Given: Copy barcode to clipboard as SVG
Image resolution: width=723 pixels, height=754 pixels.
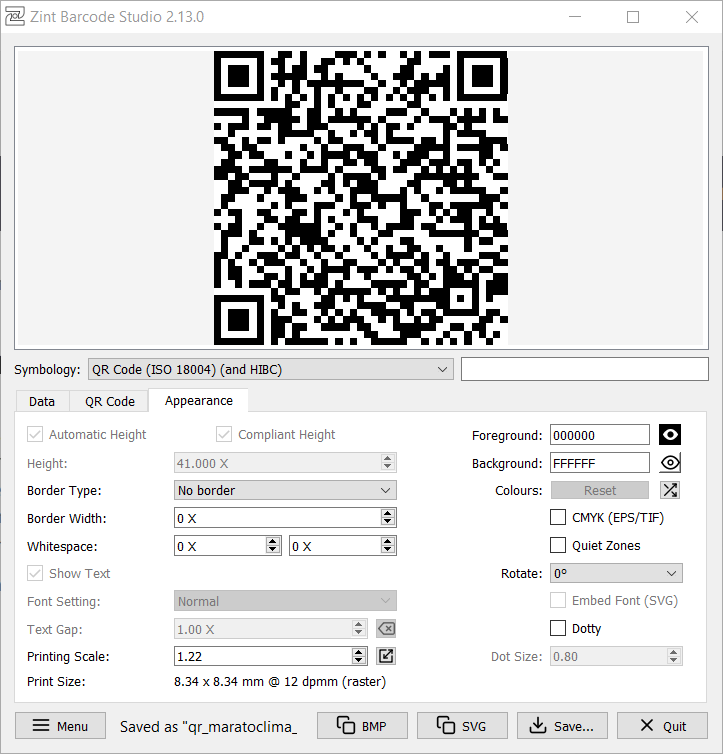Looking at the screenshot, I should tap(461, 726).
